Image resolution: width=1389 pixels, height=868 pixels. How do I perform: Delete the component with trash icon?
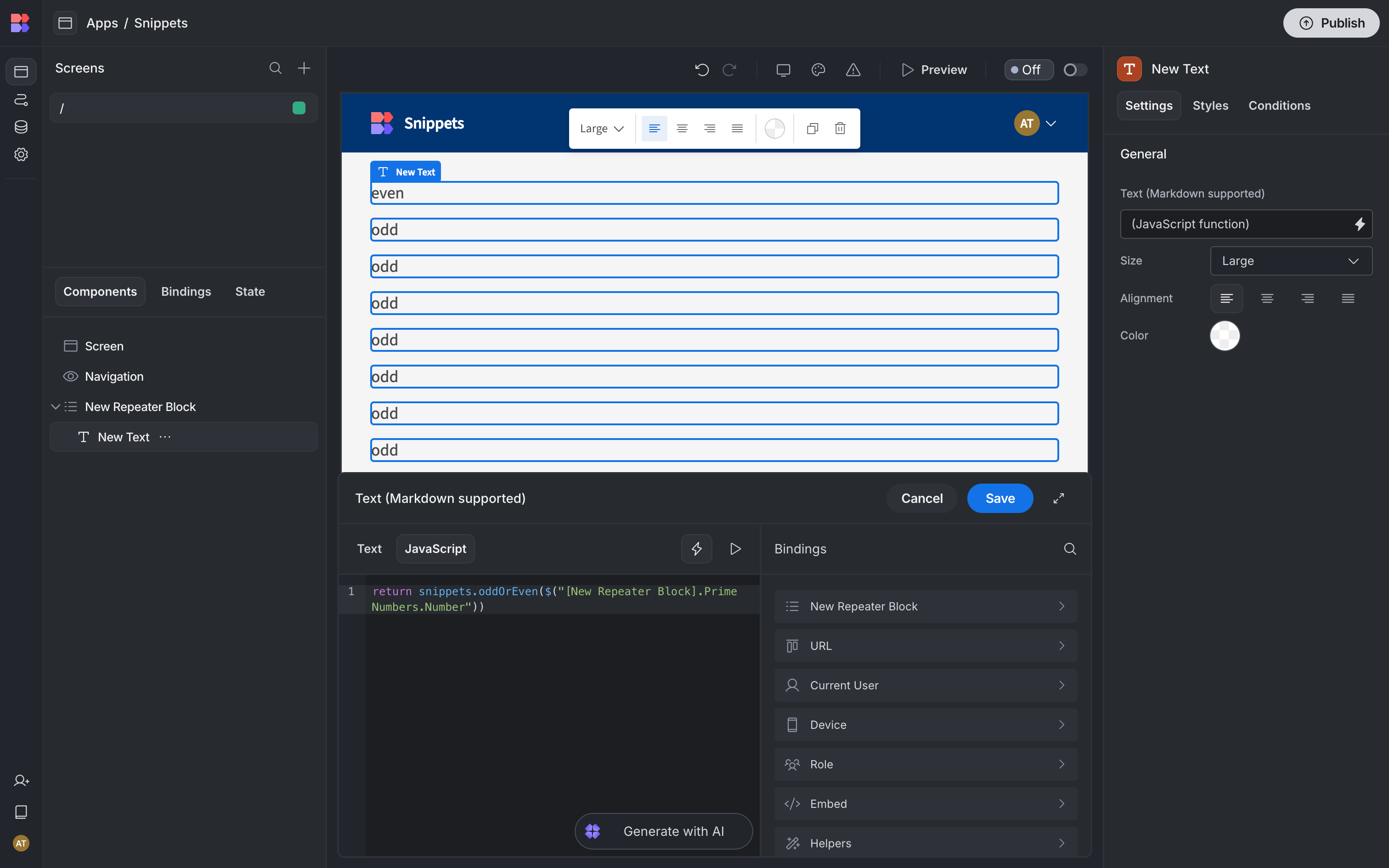coord(840,129)
